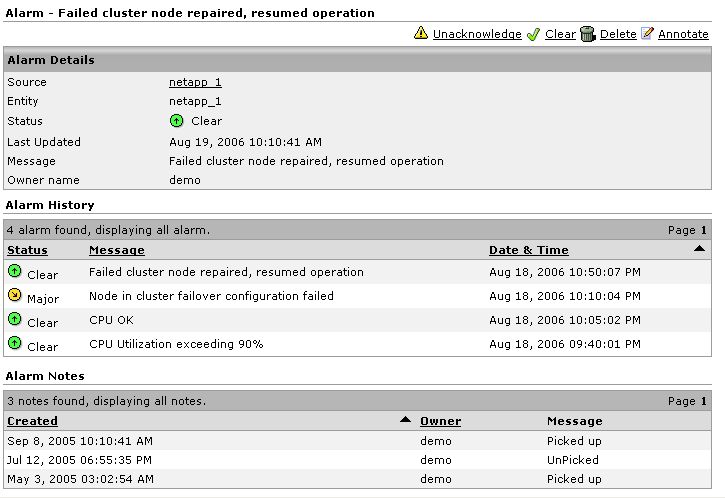The height and width of the screenshot is (498, 725).
Task: Click the yellow Major status icon
Action: (x=14, y=295)
